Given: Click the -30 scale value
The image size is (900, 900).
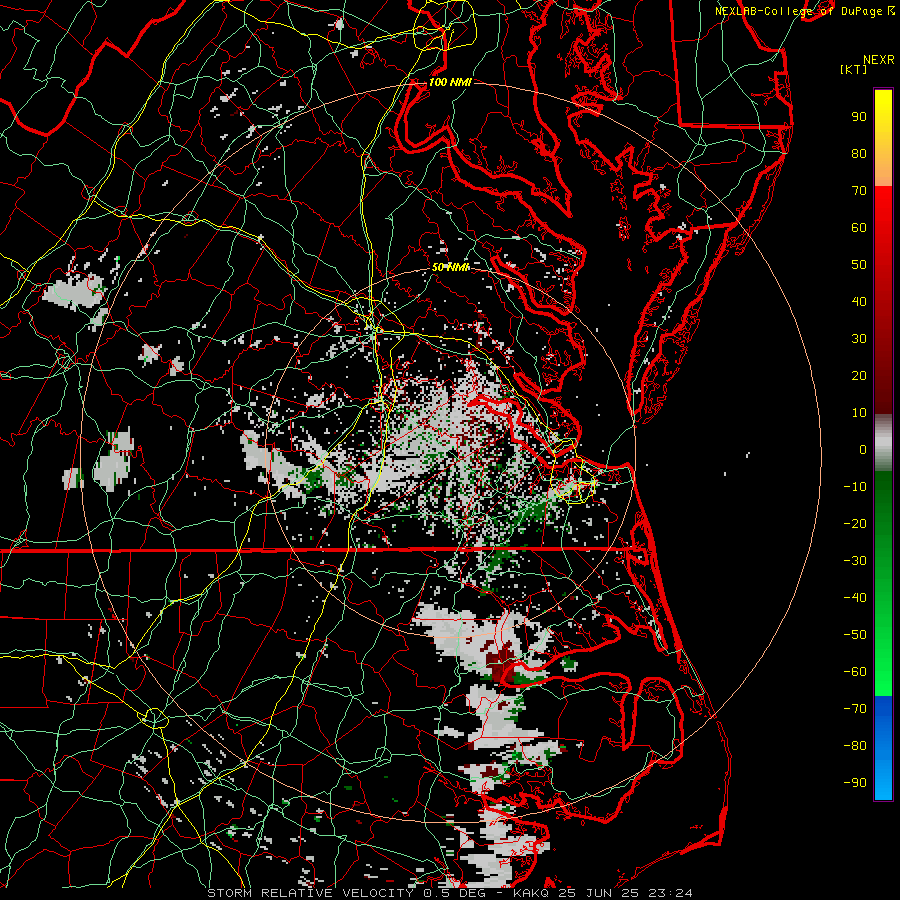Looking at the screenshot, I should [855, 561].
